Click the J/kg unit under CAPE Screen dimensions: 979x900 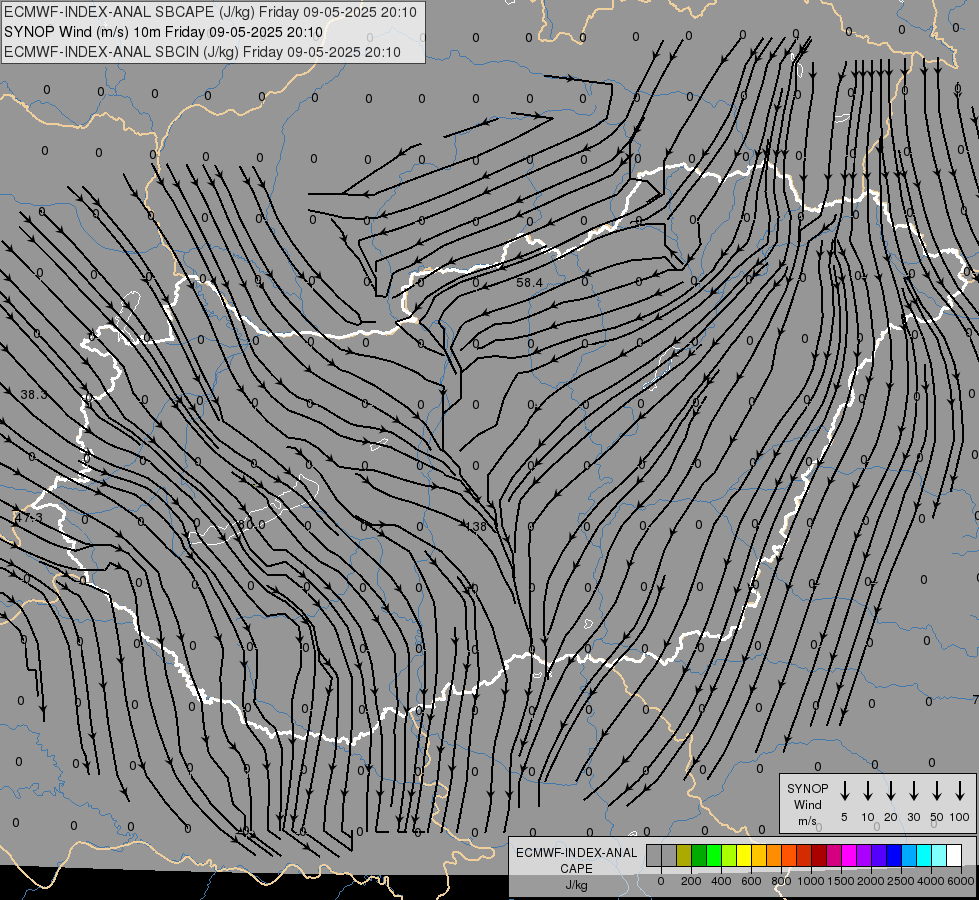(x=576, y=885)
